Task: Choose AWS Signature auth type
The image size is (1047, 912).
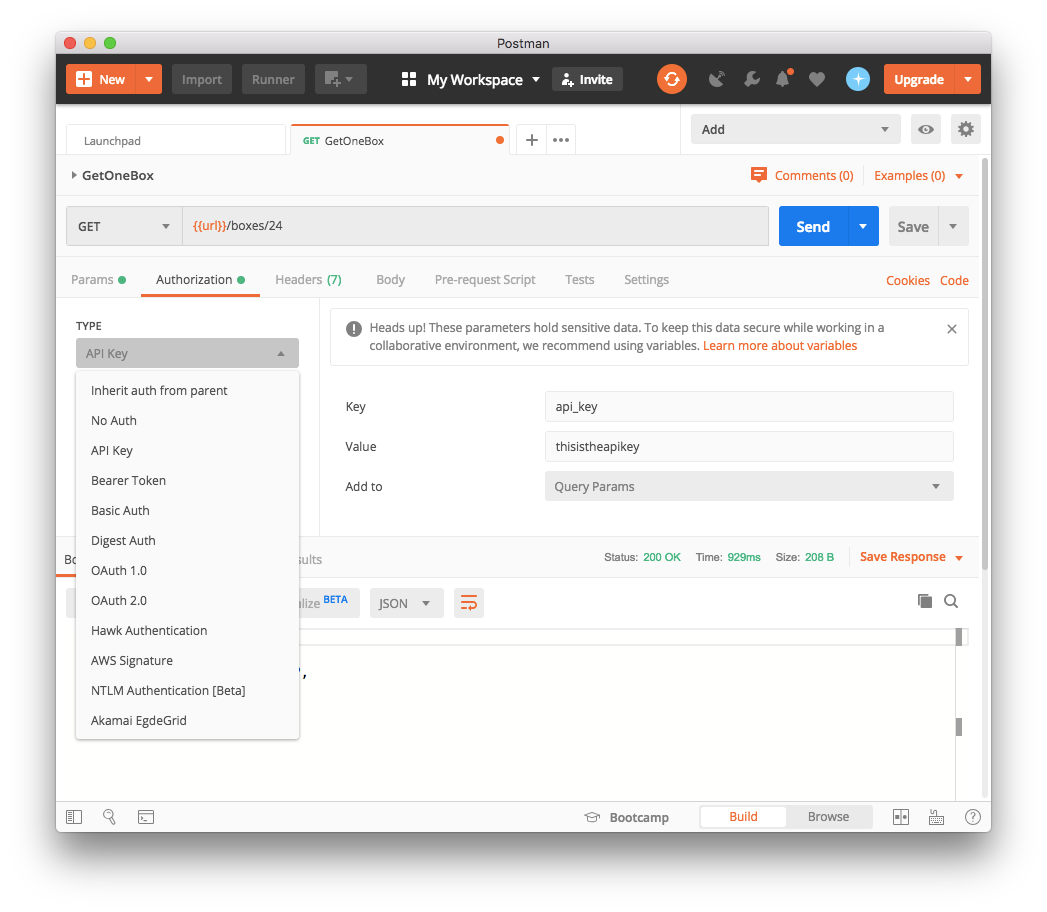Action: tap(187, 660)
